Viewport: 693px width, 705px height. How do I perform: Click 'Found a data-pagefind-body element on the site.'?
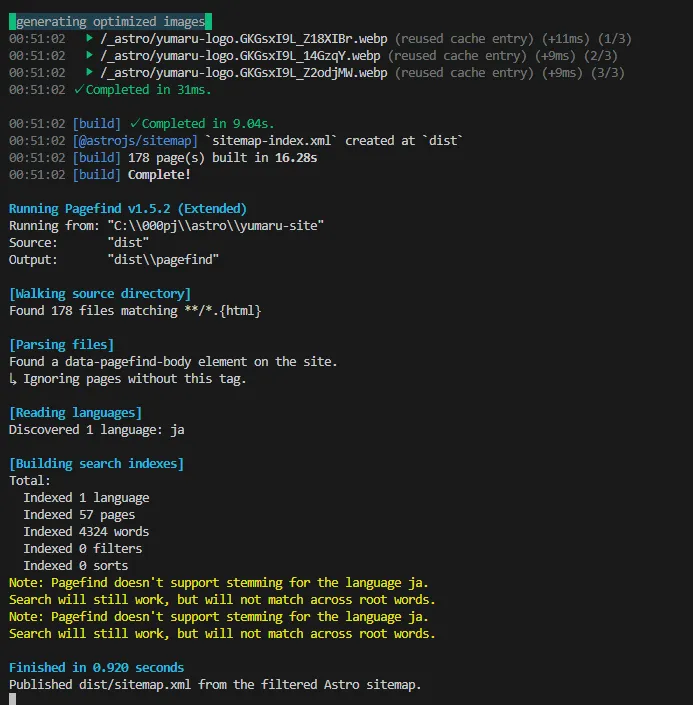tap(173, 362)
